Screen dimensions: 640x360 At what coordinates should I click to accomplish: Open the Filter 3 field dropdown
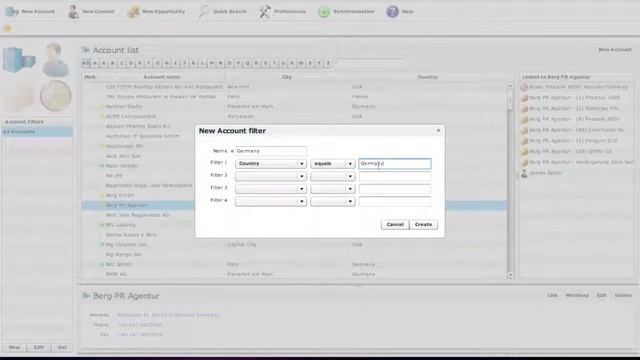[x=271, y=189]
